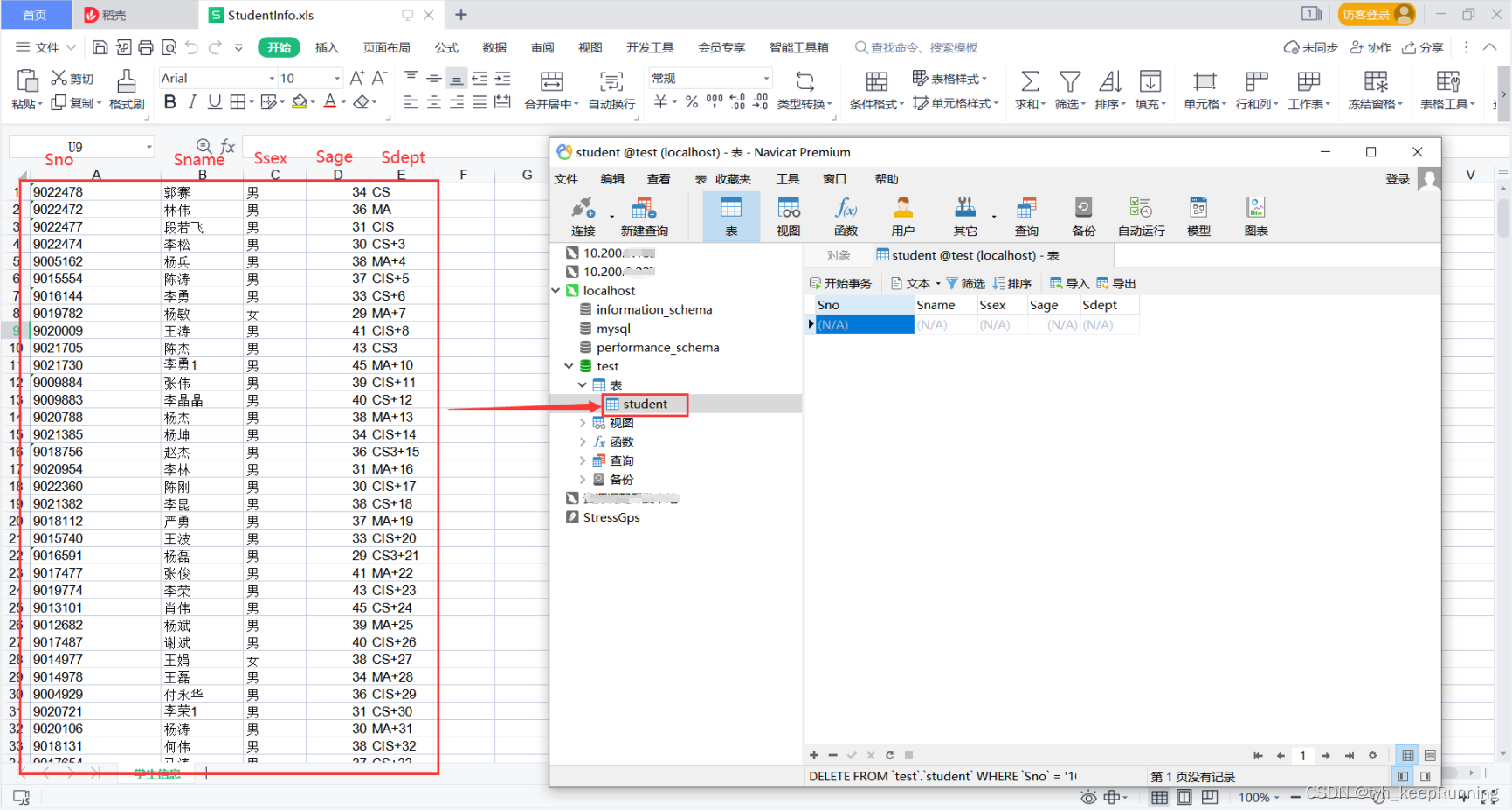This screenshot has height=810, width=1512.
Task: Click the undo arrow in the WPS quick toolbar
Action: tap(191, 47)
